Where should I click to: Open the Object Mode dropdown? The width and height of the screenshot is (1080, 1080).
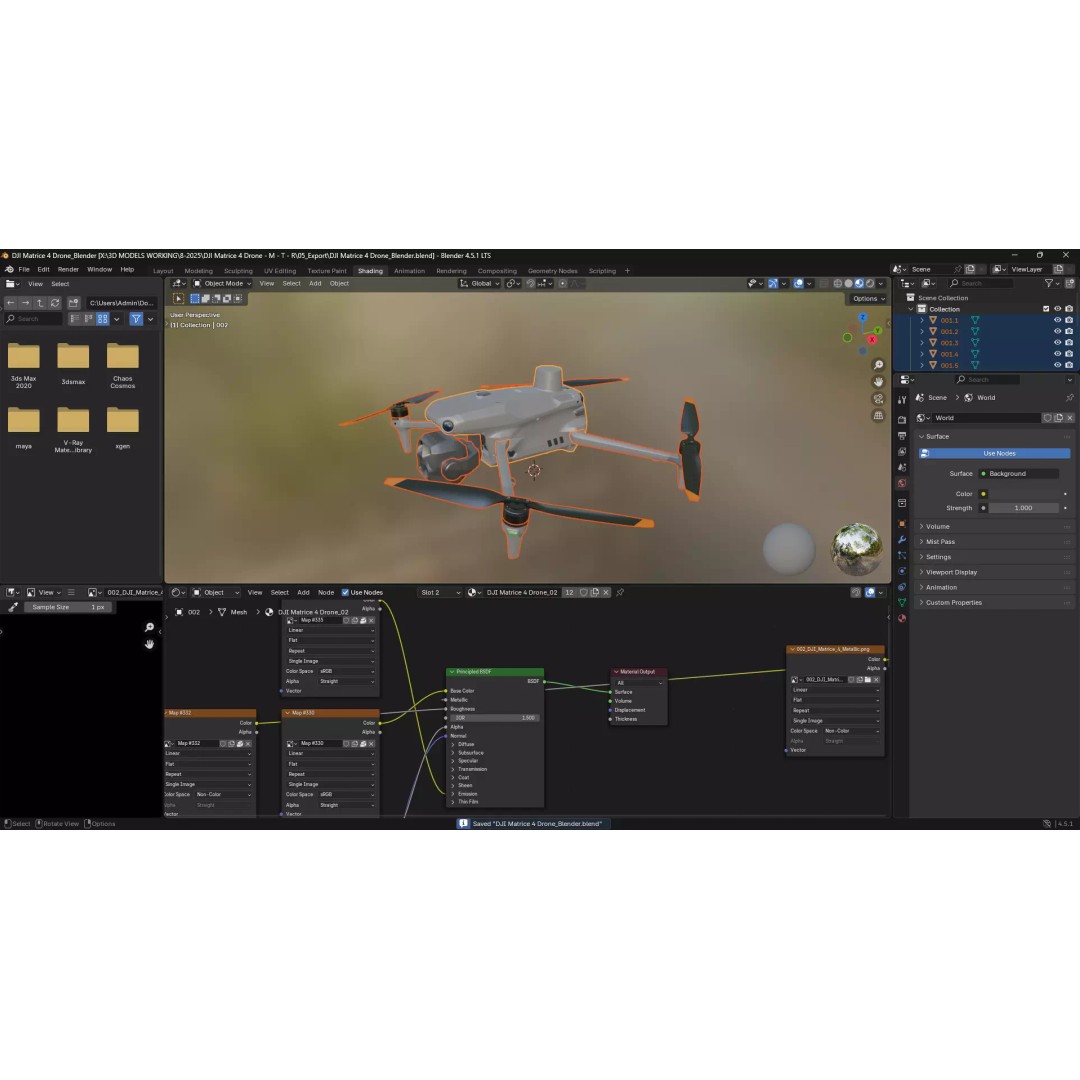click(222, 283)
